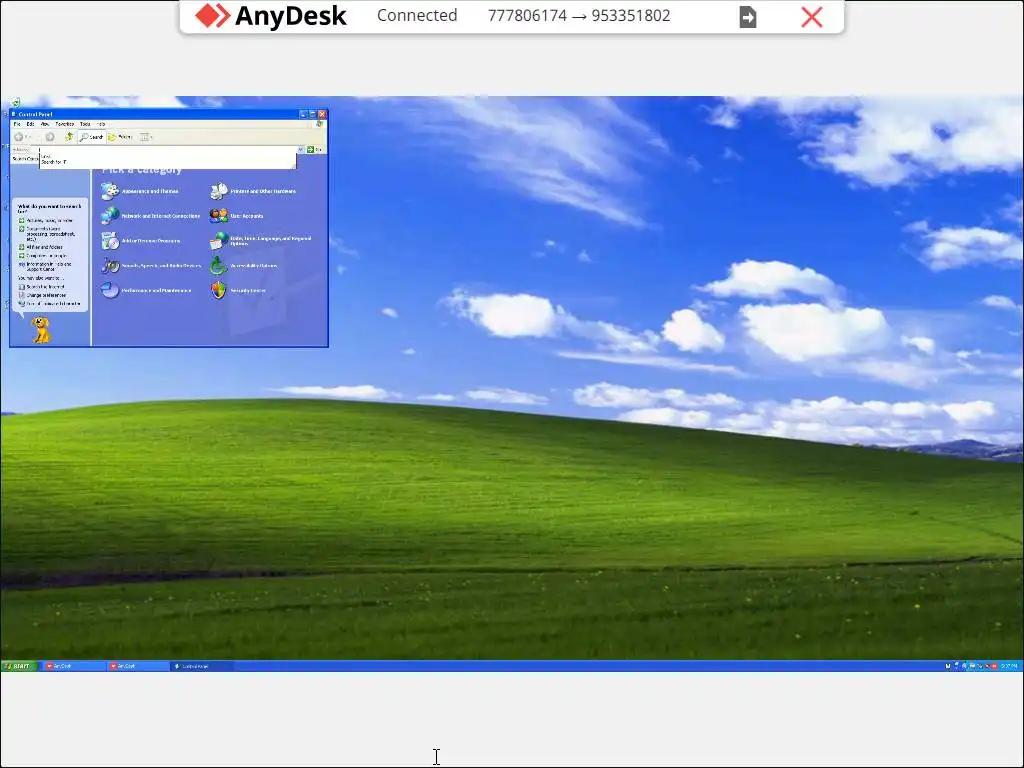Open the Add or Remove Programs icon
Screen dimensions: 1024x768
coord(110,240)
